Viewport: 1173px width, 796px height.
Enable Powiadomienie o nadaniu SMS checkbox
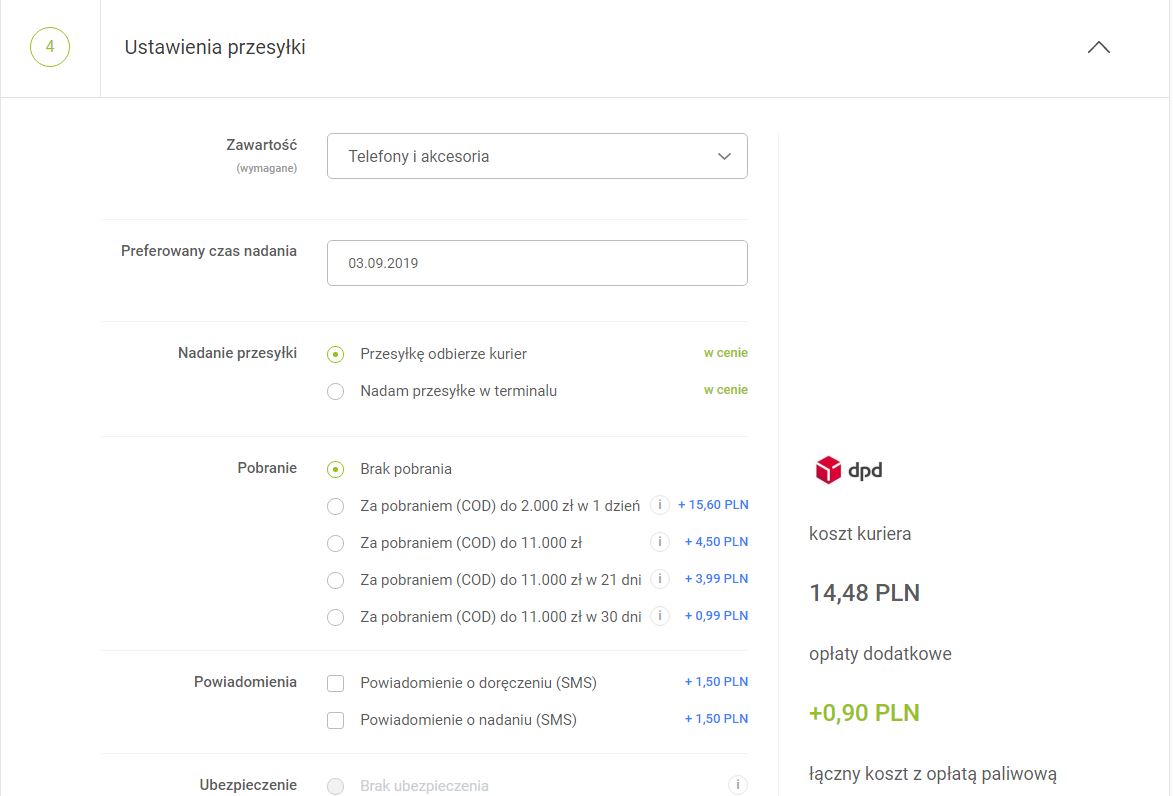pos(336,721)
